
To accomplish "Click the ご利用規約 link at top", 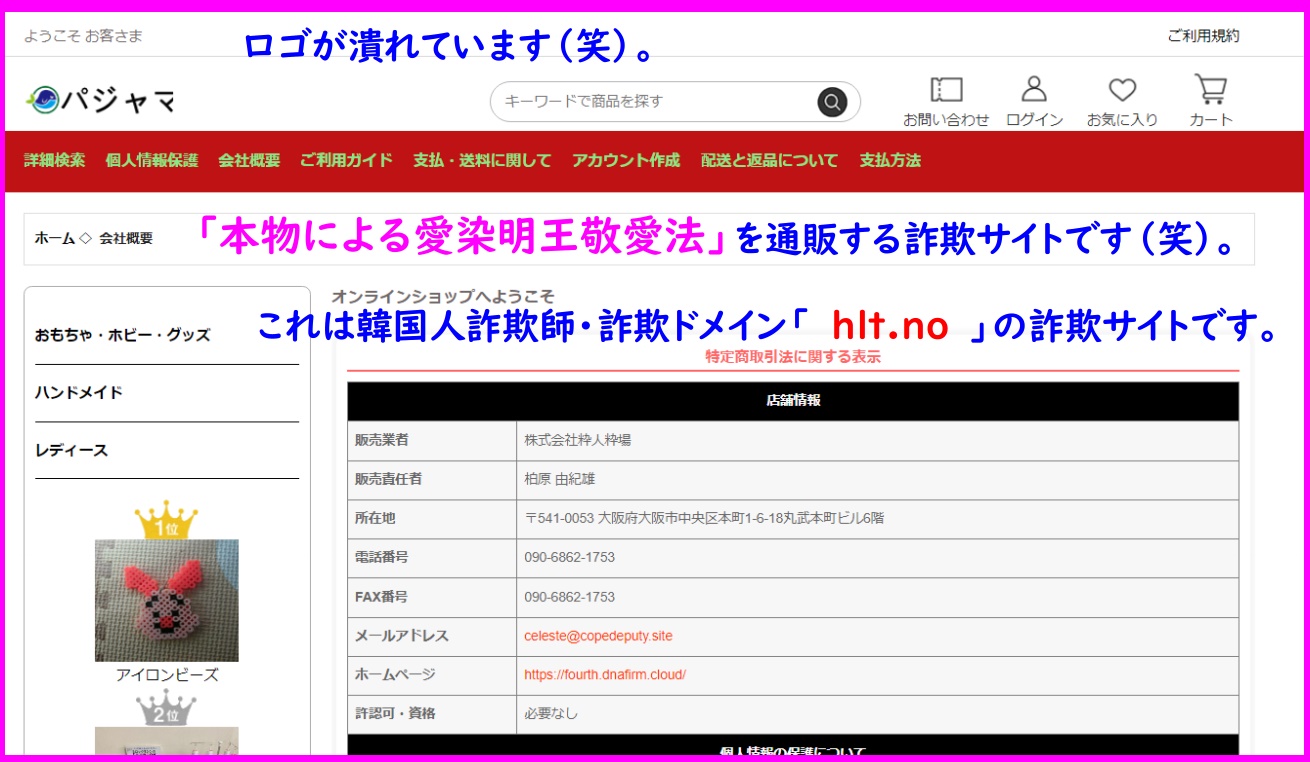I will [1202, 36].
